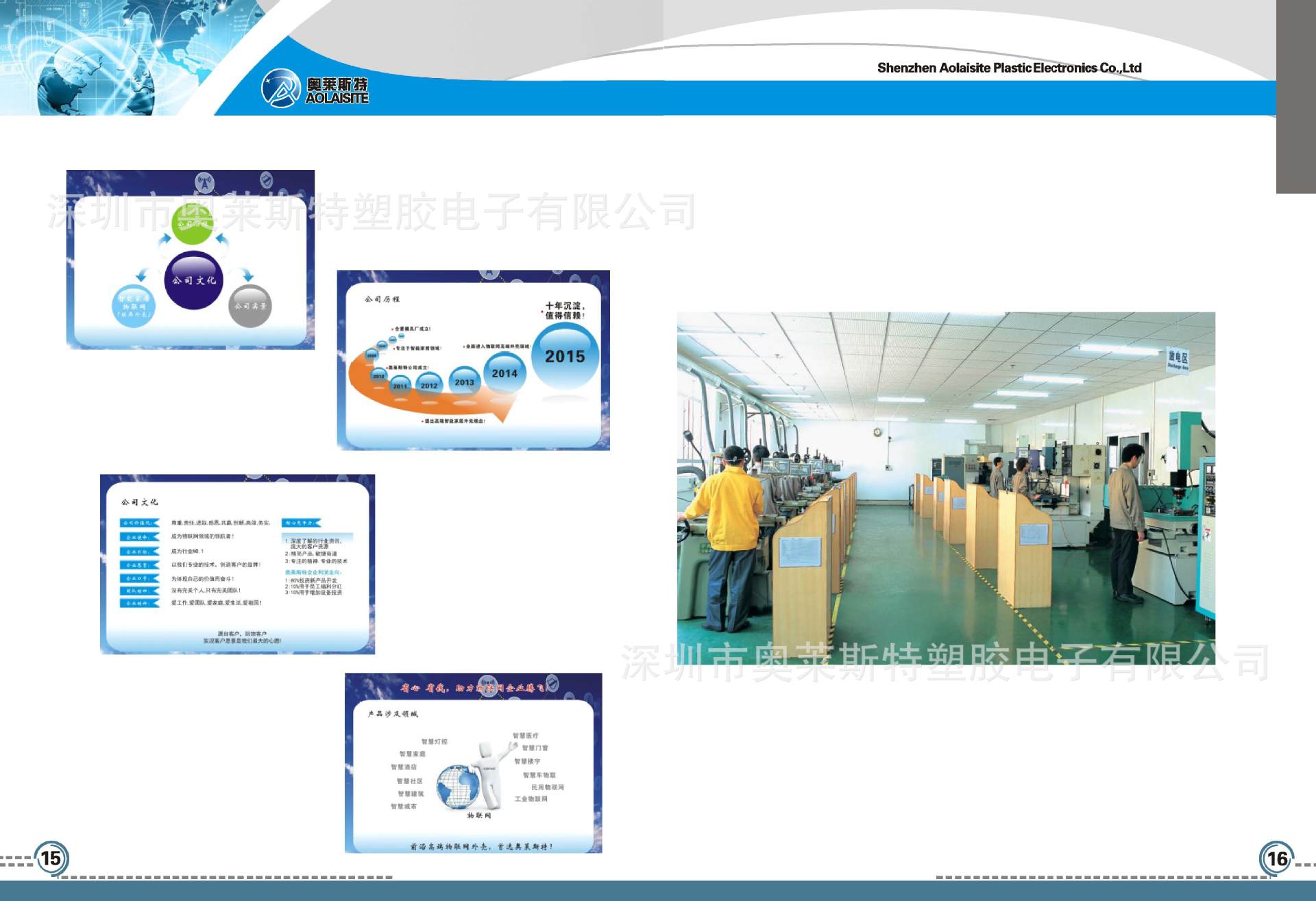Click the 智慧楼宇 label
Image resolution: width=1316 pixels, height=901 pixels.
[x=527, y=761]
